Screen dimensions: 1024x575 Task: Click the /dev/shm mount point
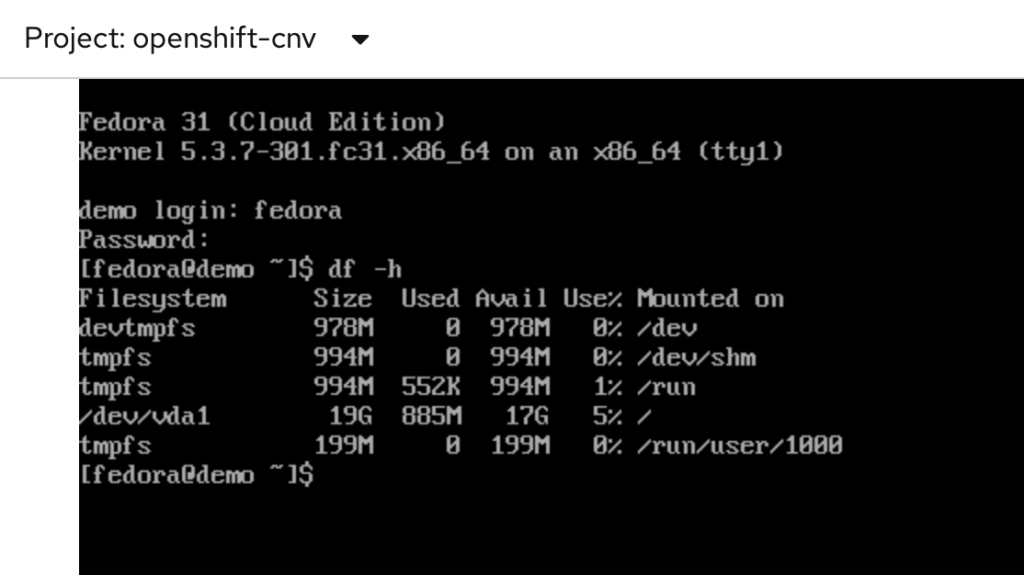(x=696, y=357)
